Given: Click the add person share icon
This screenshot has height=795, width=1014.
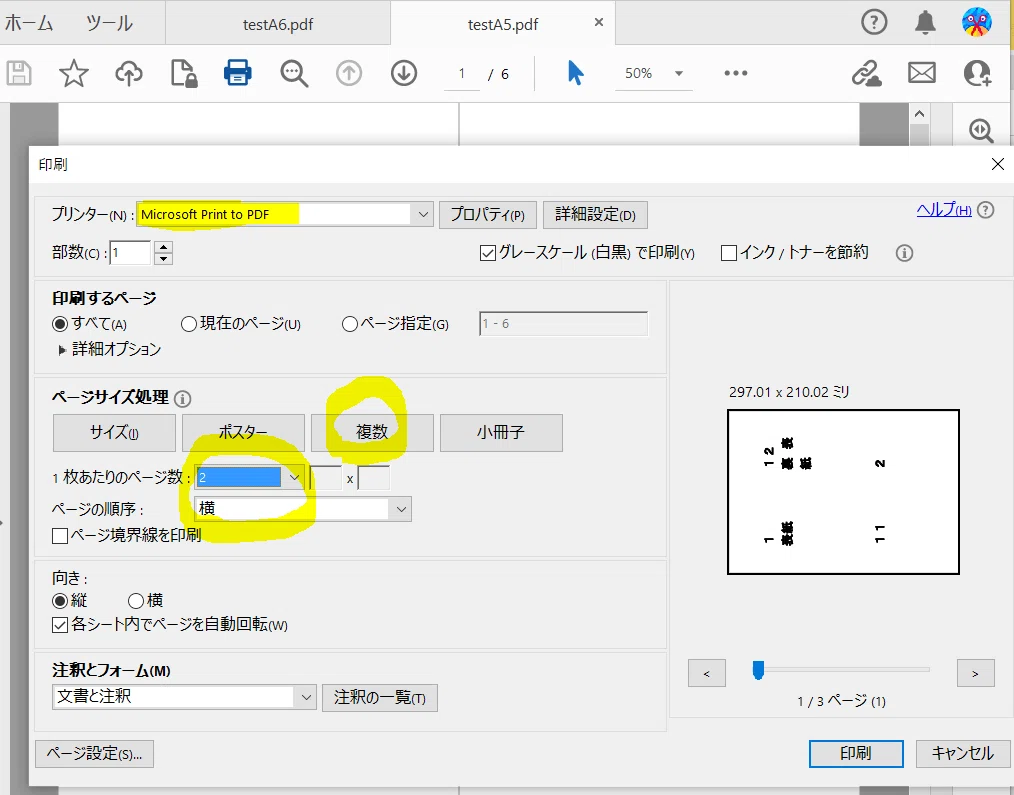Looking at the screenshot, I should (977, 73).
